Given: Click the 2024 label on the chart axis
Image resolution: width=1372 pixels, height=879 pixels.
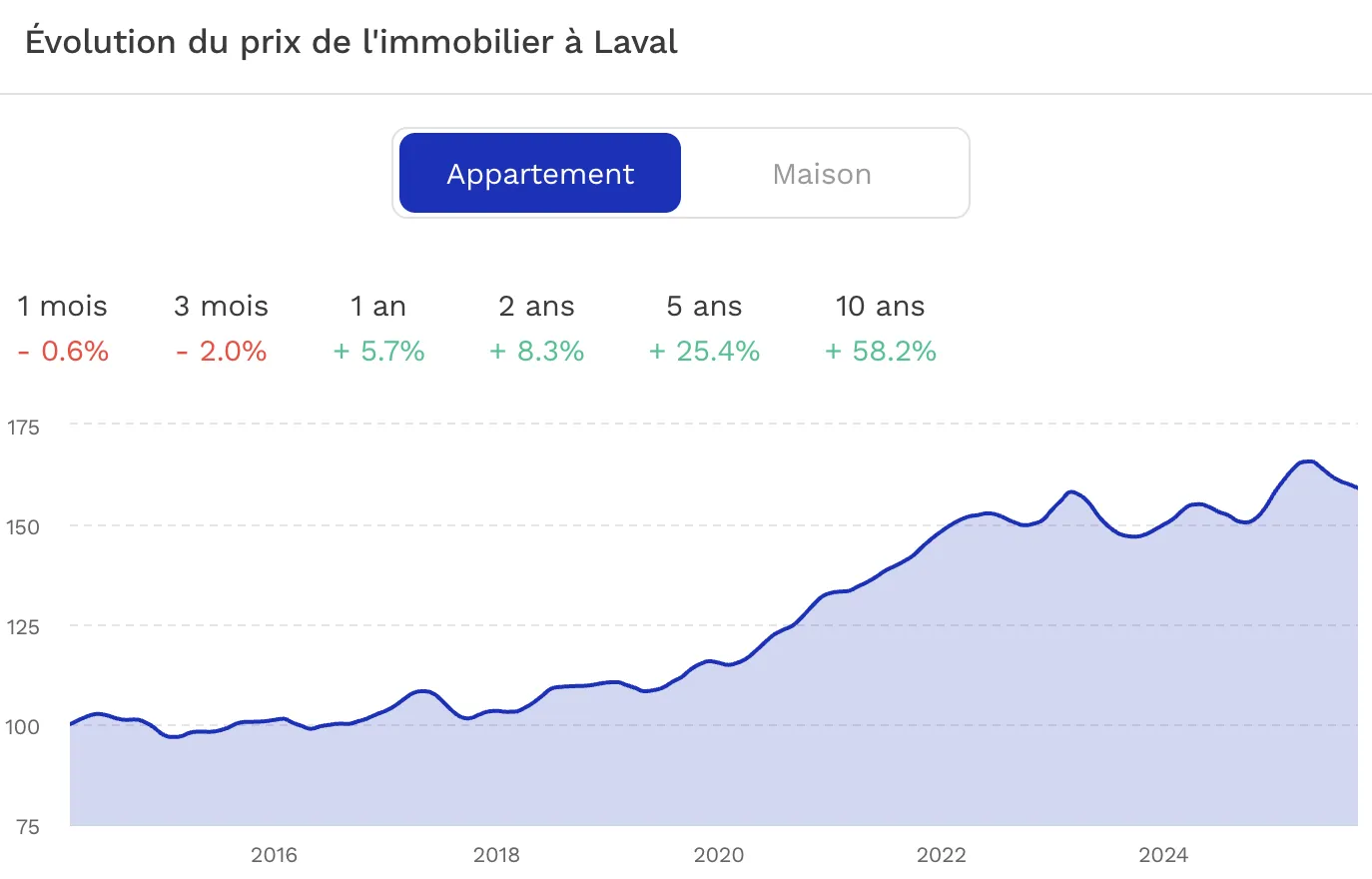Looking at the screenshot, I should [x=1164, y=855].
